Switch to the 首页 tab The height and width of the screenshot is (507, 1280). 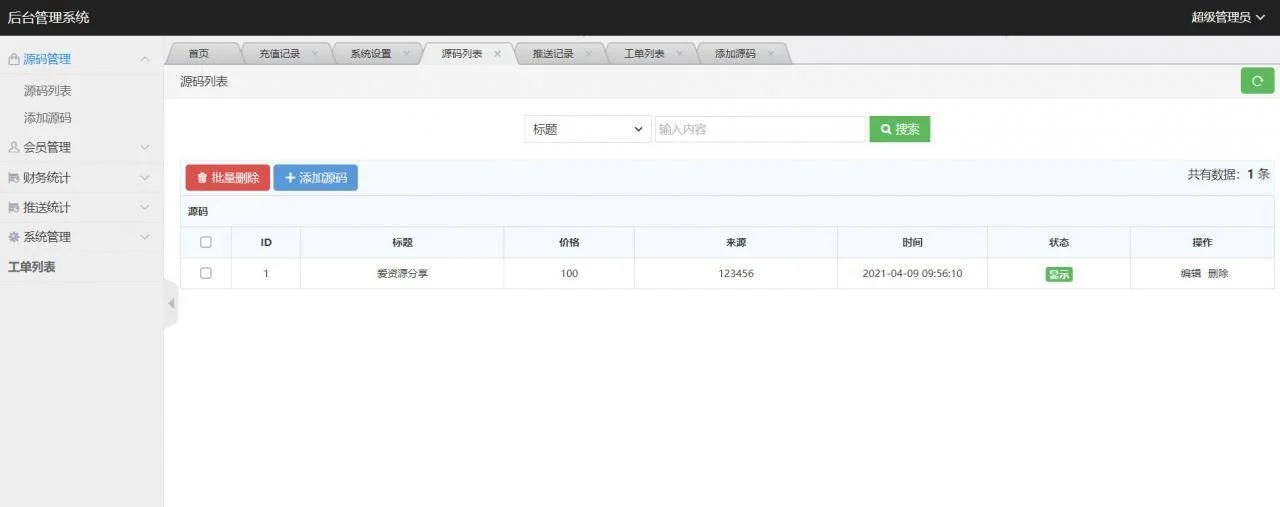(199, 54)
